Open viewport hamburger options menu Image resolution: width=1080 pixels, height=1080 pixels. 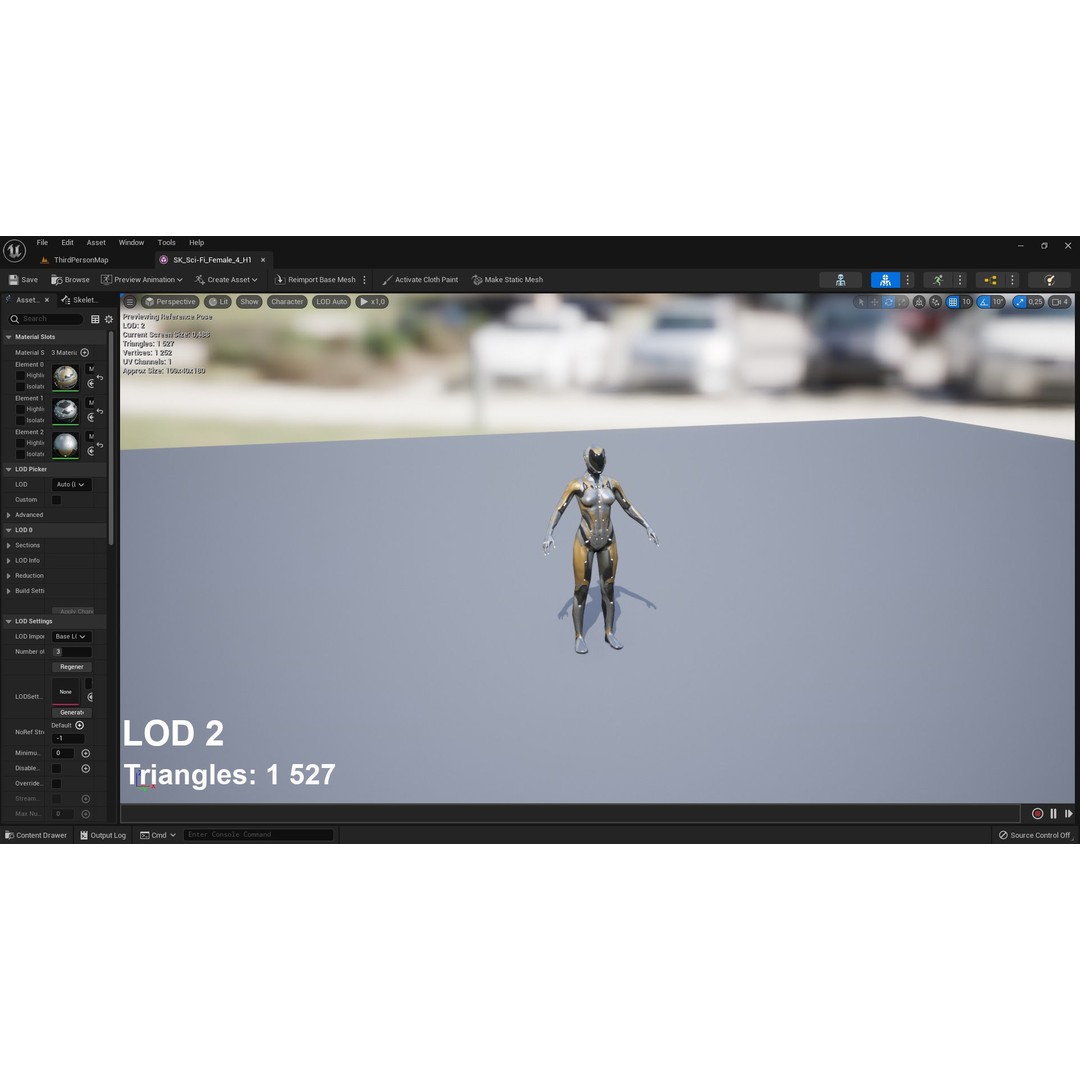coord(130,302)
